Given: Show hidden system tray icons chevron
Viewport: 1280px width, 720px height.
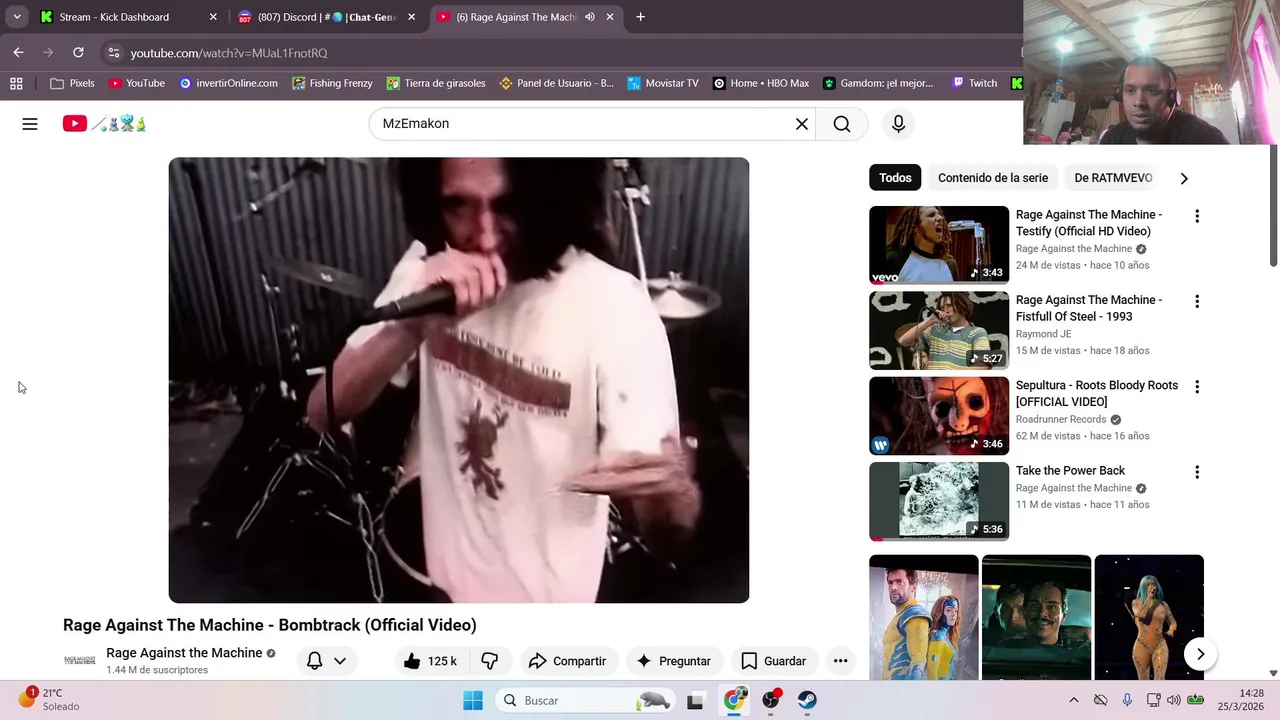Looking at the screenshot, I should (x=1073, y=700).
